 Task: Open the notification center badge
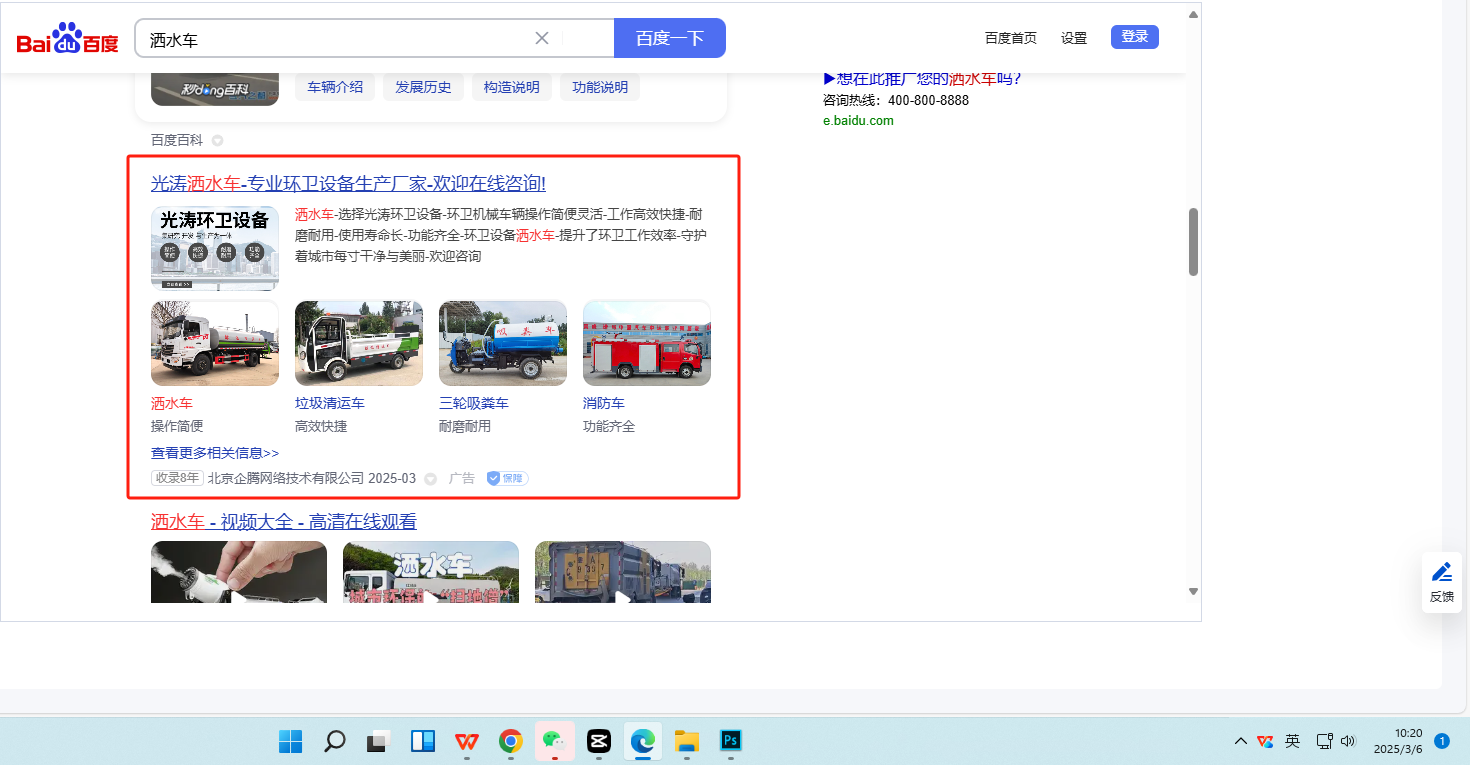[1442, 741]
